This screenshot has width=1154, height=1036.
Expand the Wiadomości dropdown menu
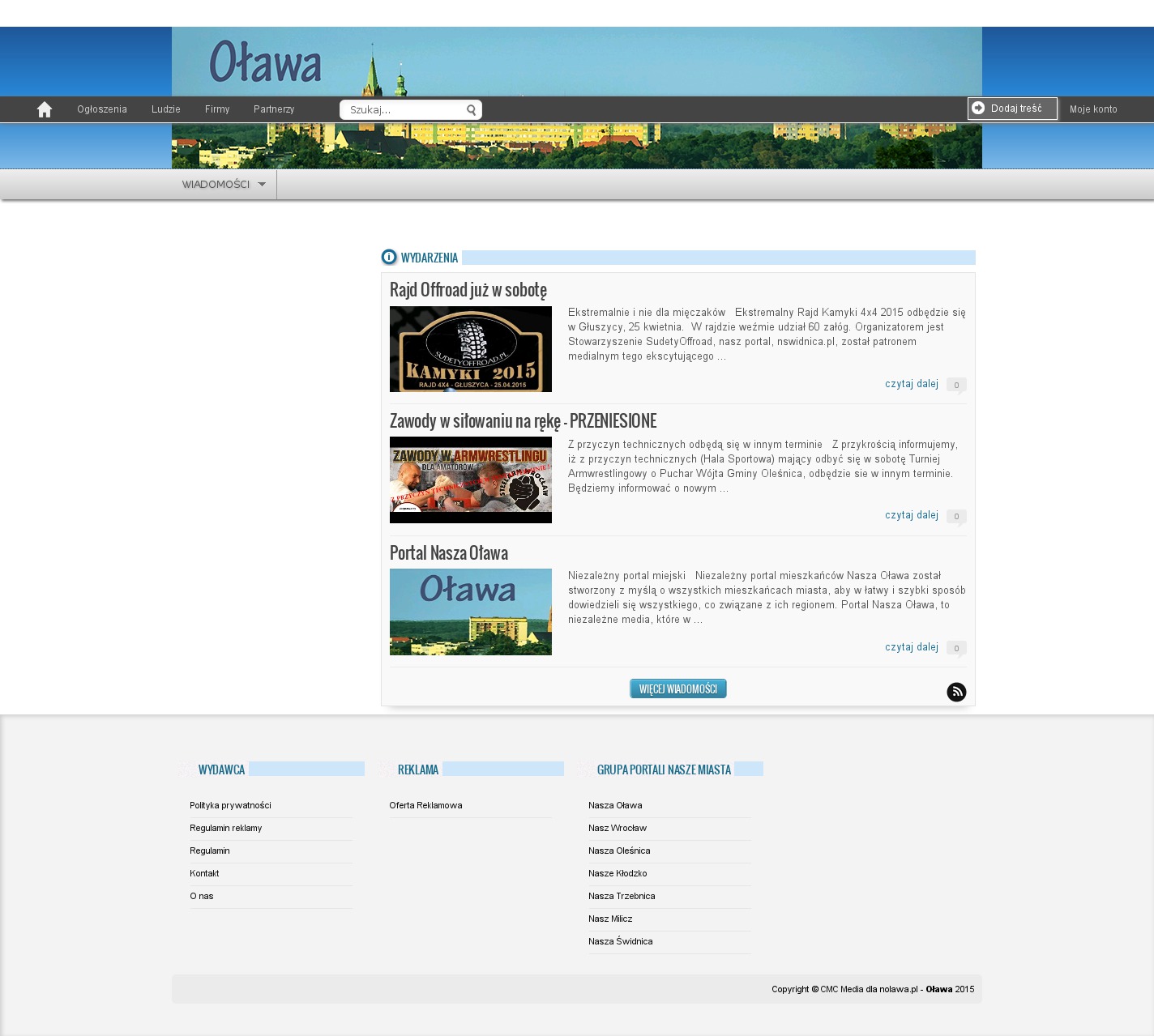(224, 185)
